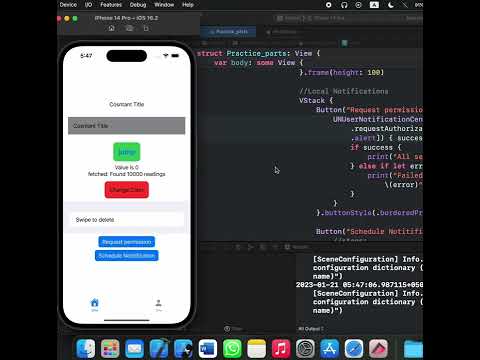Click 'Value is 0' text in simulator
Image resolution: width=480 pixels, height=360 pixels.
pyautogui.click(x=127, y=167)
